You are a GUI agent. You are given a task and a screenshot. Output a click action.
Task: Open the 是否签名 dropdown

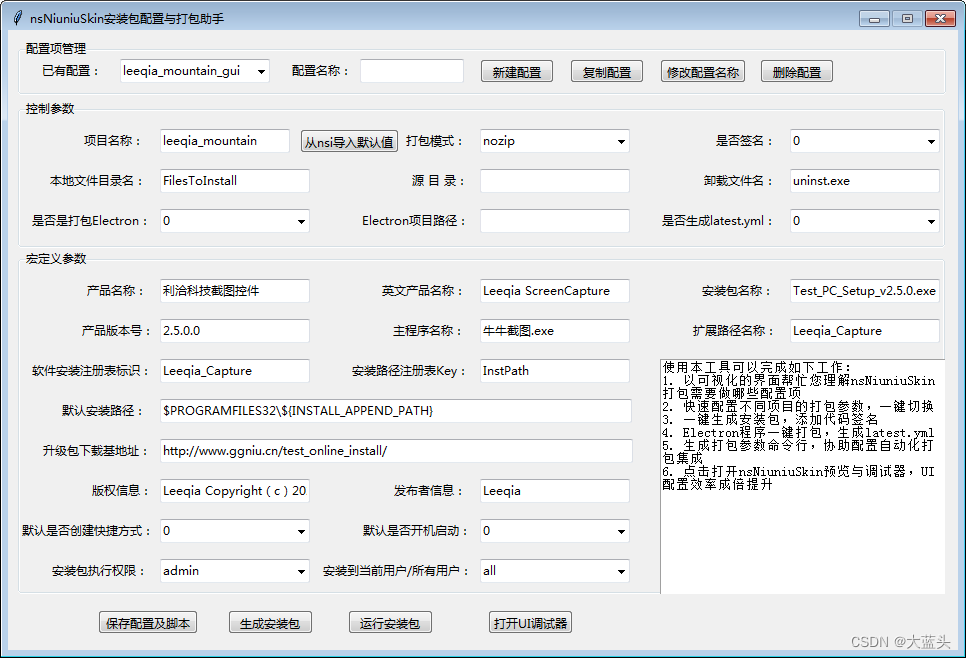864,141
